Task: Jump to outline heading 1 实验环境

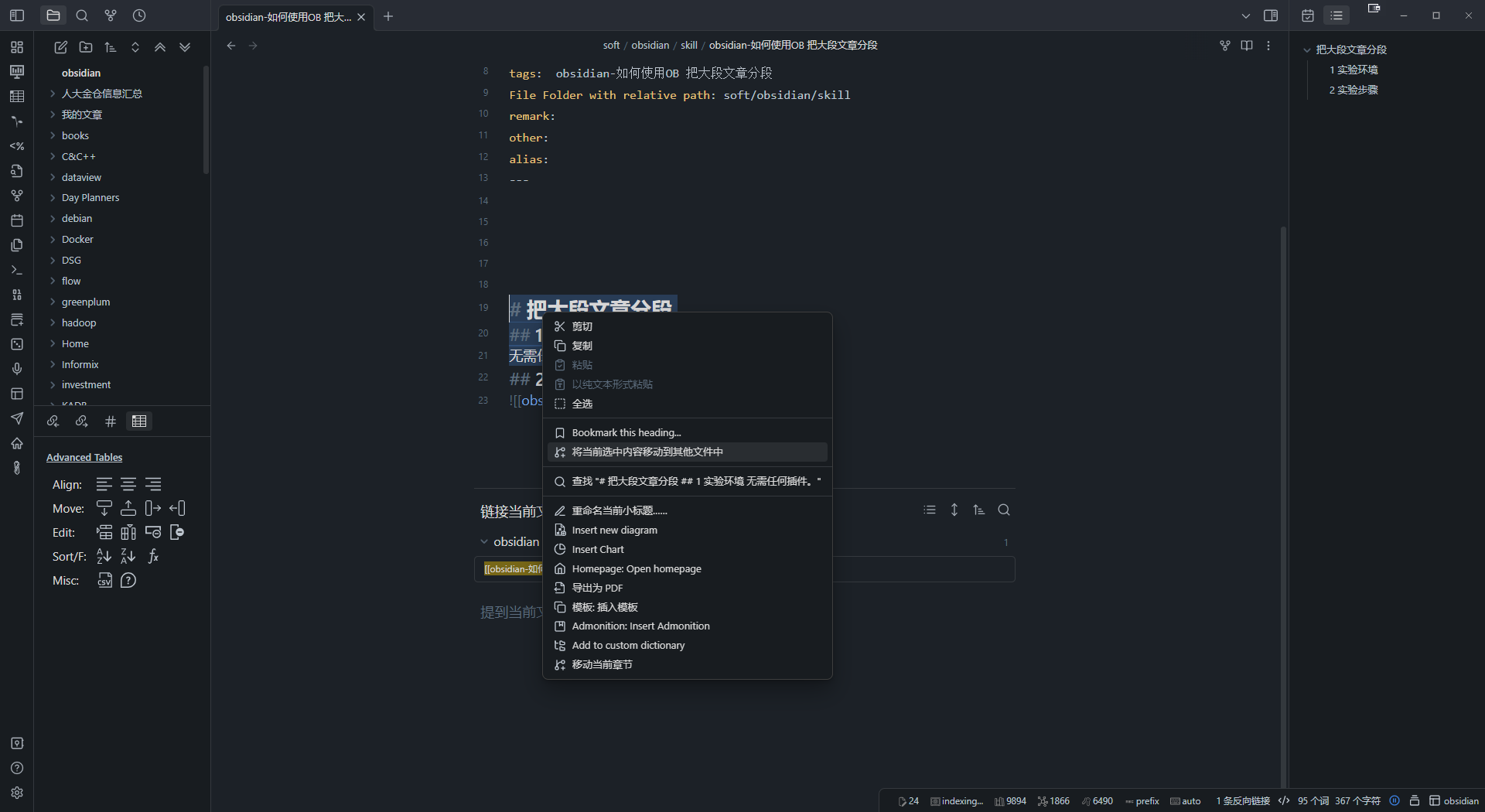Action: point(1354,70)
